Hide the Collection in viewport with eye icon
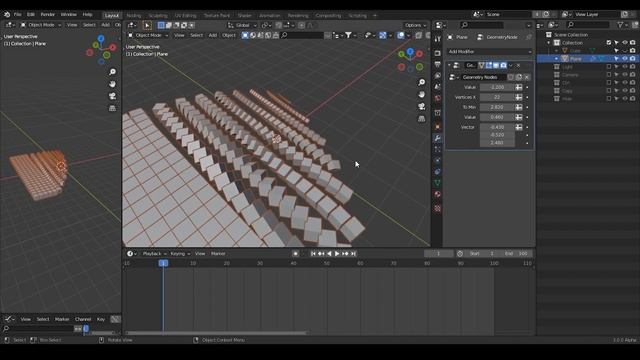 (624, 42)
